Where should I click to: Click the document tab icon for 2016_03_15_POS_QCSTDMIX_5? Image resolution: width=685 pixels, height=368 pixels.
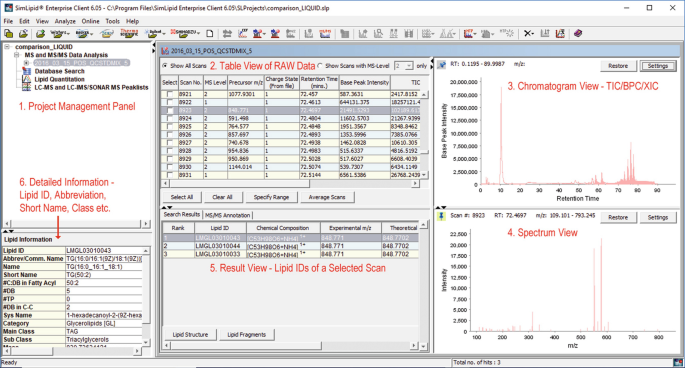click(165, 51)
